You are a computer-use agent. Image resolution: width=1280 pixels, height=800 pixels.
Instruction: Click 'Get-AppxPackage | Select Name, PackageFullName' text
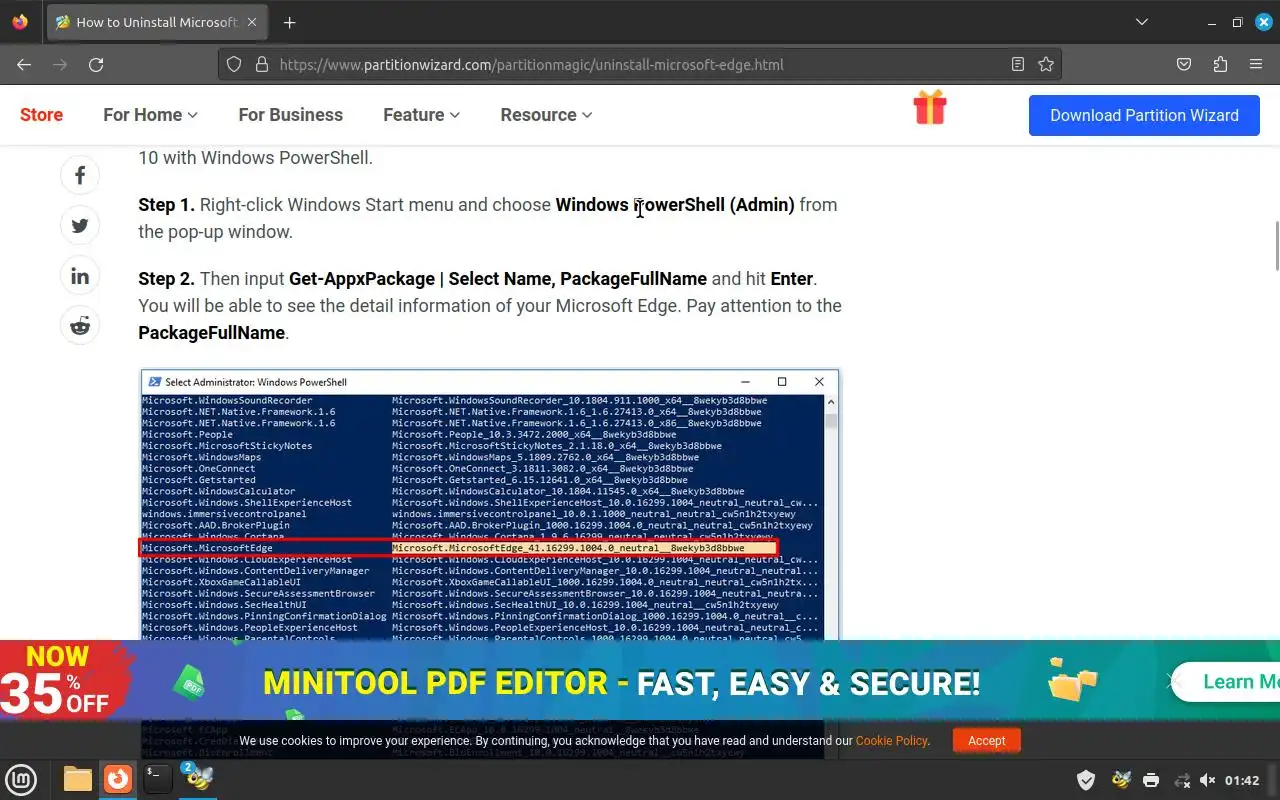point(498,279)
